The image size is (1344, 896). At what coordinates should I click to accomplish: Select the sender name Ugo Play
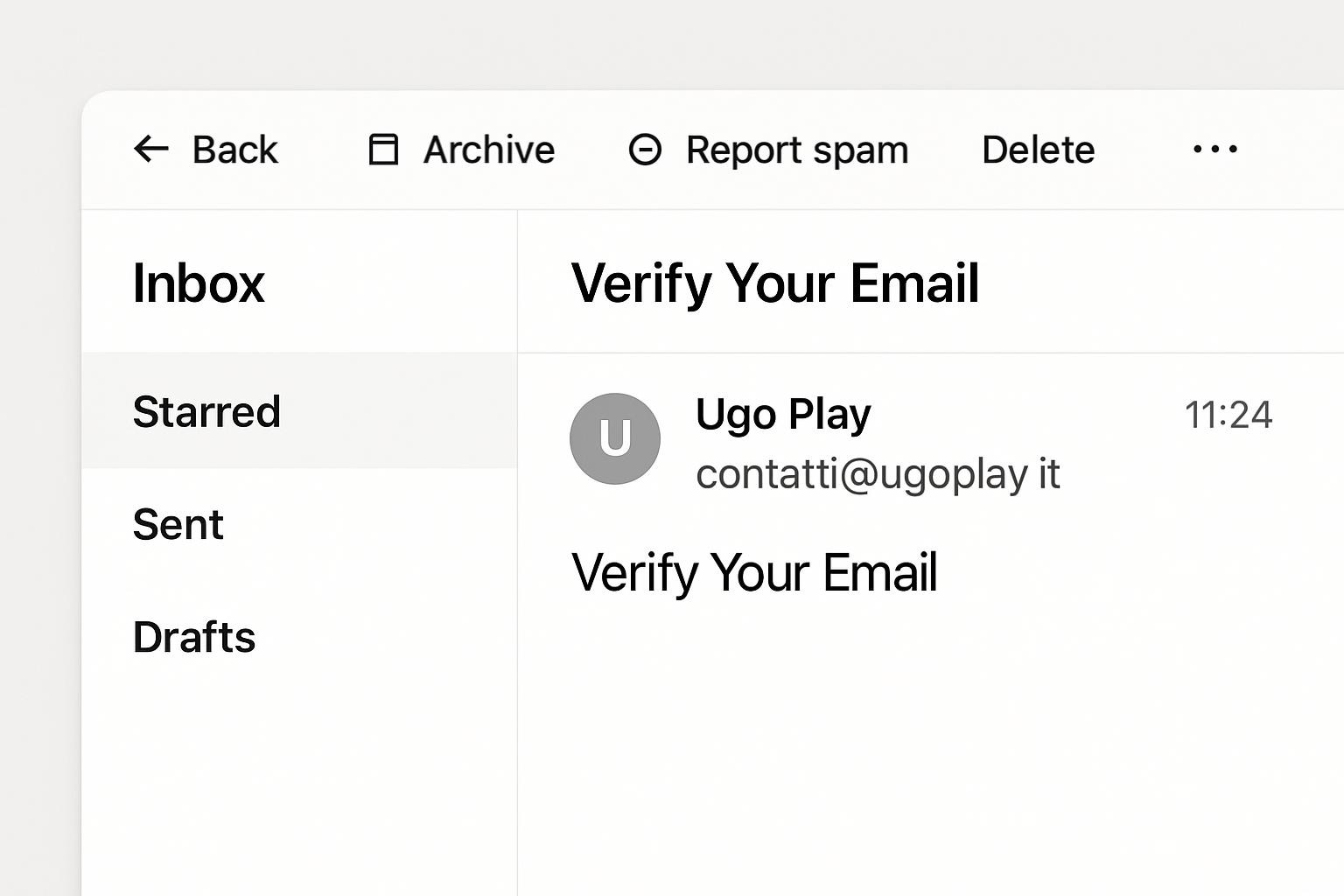[783, 414]
